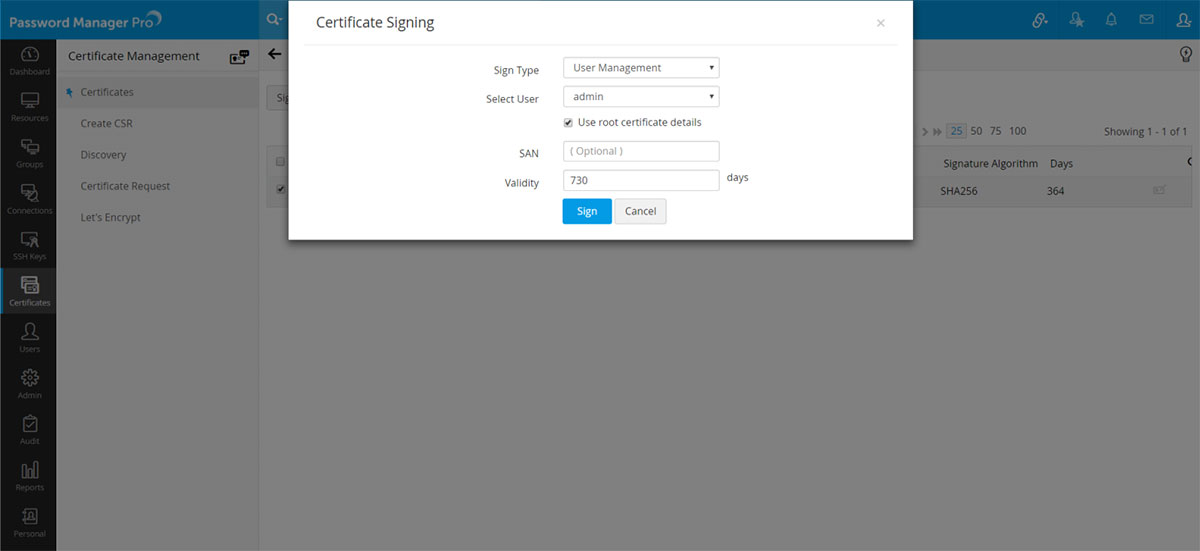Open Personal in the sidebar

29,522
